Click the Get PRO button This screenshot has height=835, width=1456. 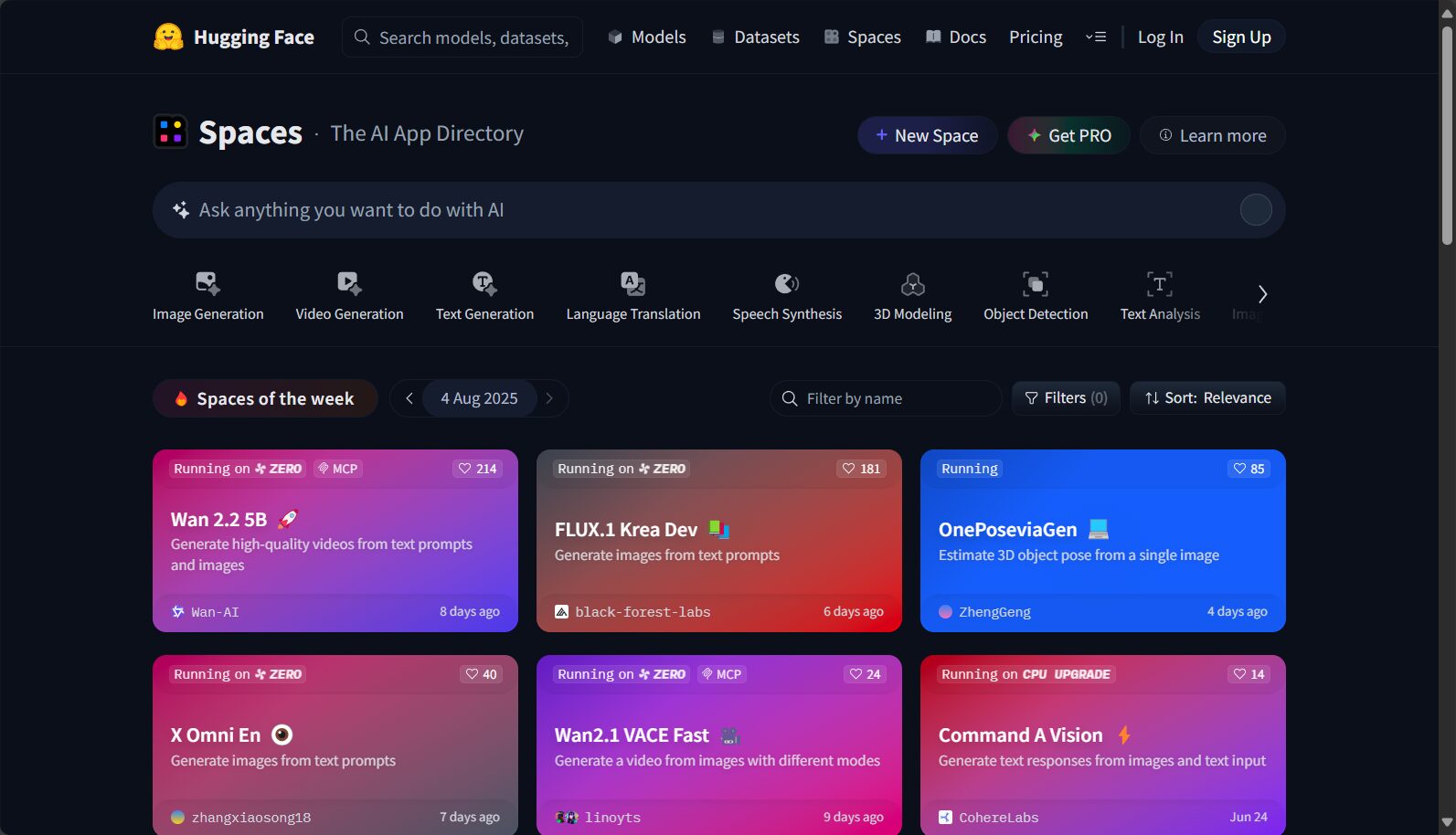point(1068,135)
